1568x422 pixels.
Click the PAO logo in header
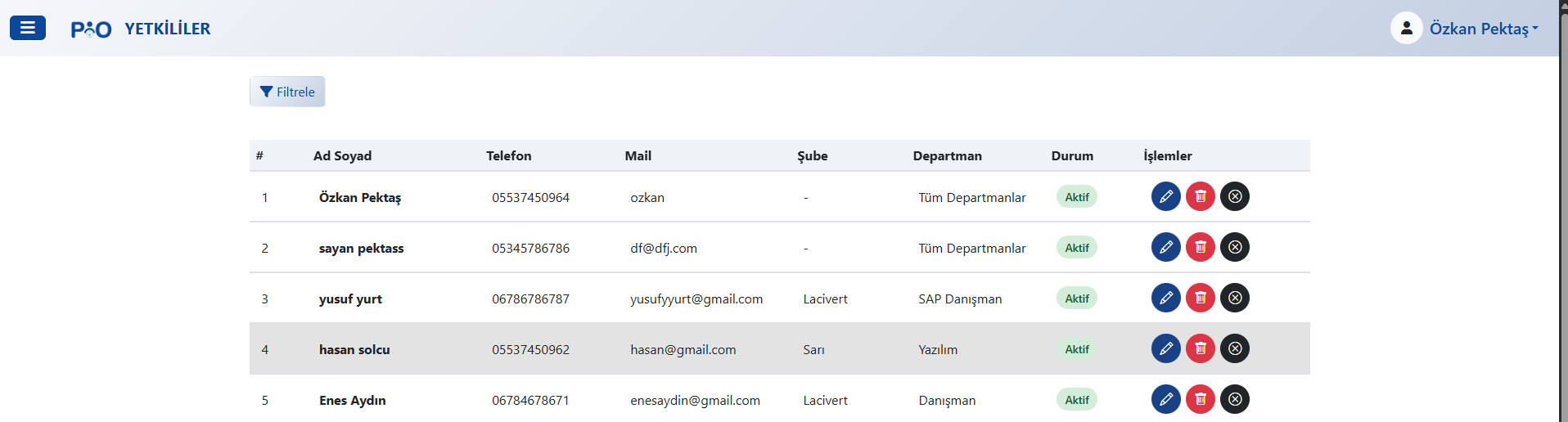click(91, 29)
